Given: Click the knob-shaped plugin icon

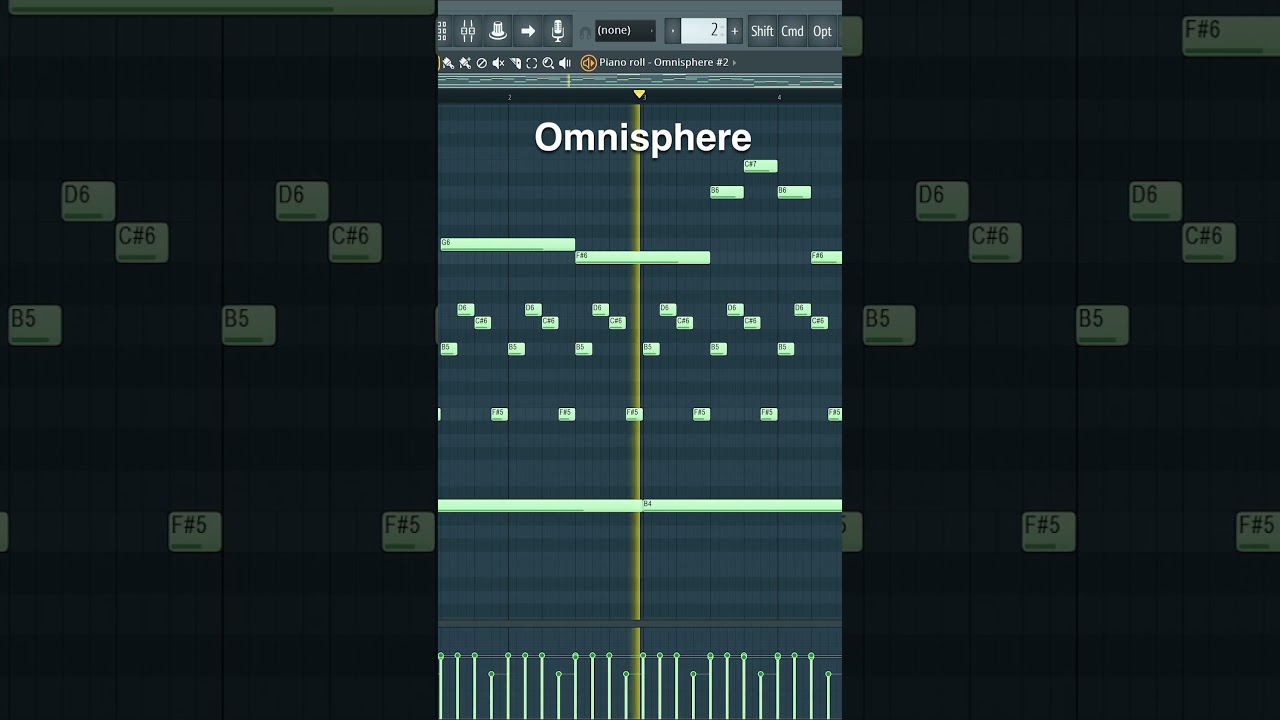Looking at the screenshot, I should pos(498,31).
